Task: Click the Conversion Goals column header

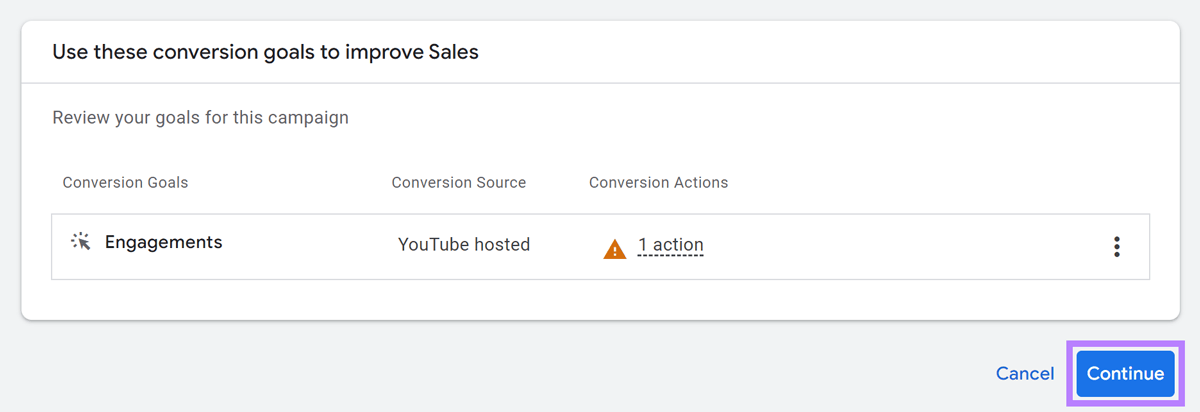Action: click(x=125, y=182)
